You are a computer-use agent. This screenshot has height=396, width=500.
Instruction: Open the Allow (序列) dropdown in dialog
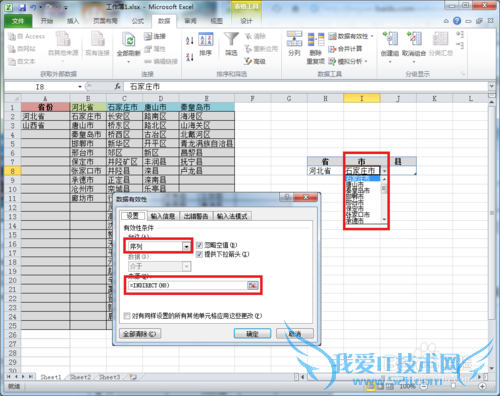[186, 247]
